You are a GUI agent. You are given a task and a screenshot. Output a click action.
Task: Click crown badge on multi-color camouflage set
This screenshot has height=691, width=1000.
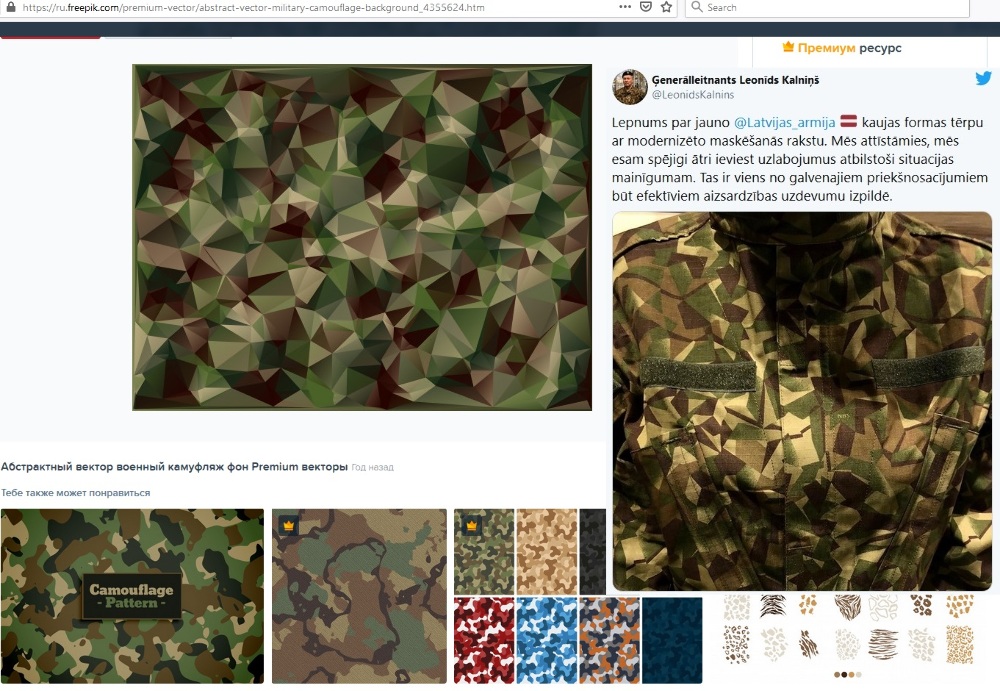coord(471,526)
